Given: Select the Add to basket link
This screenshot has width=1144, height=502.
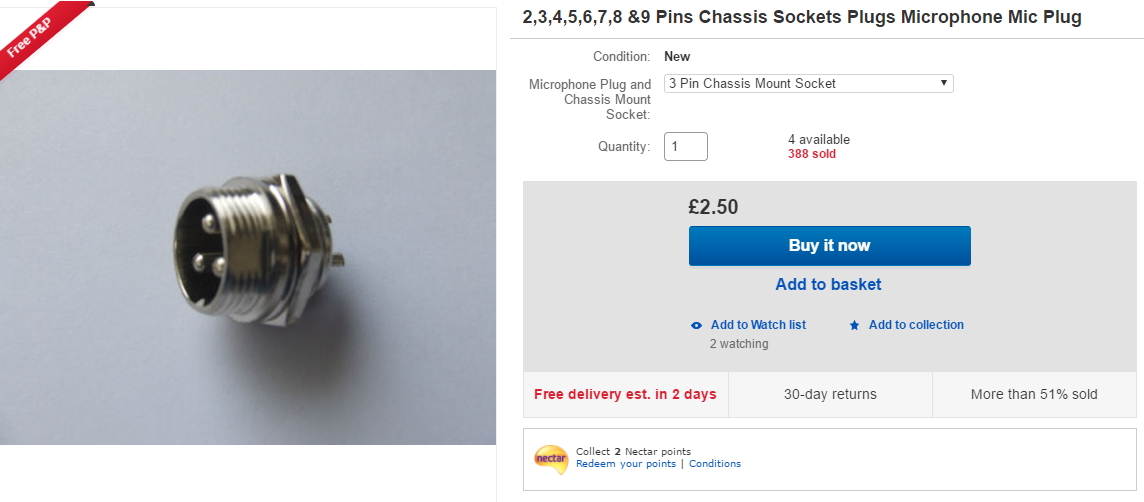Looking at the screenshot, I should tap(828, 284).
